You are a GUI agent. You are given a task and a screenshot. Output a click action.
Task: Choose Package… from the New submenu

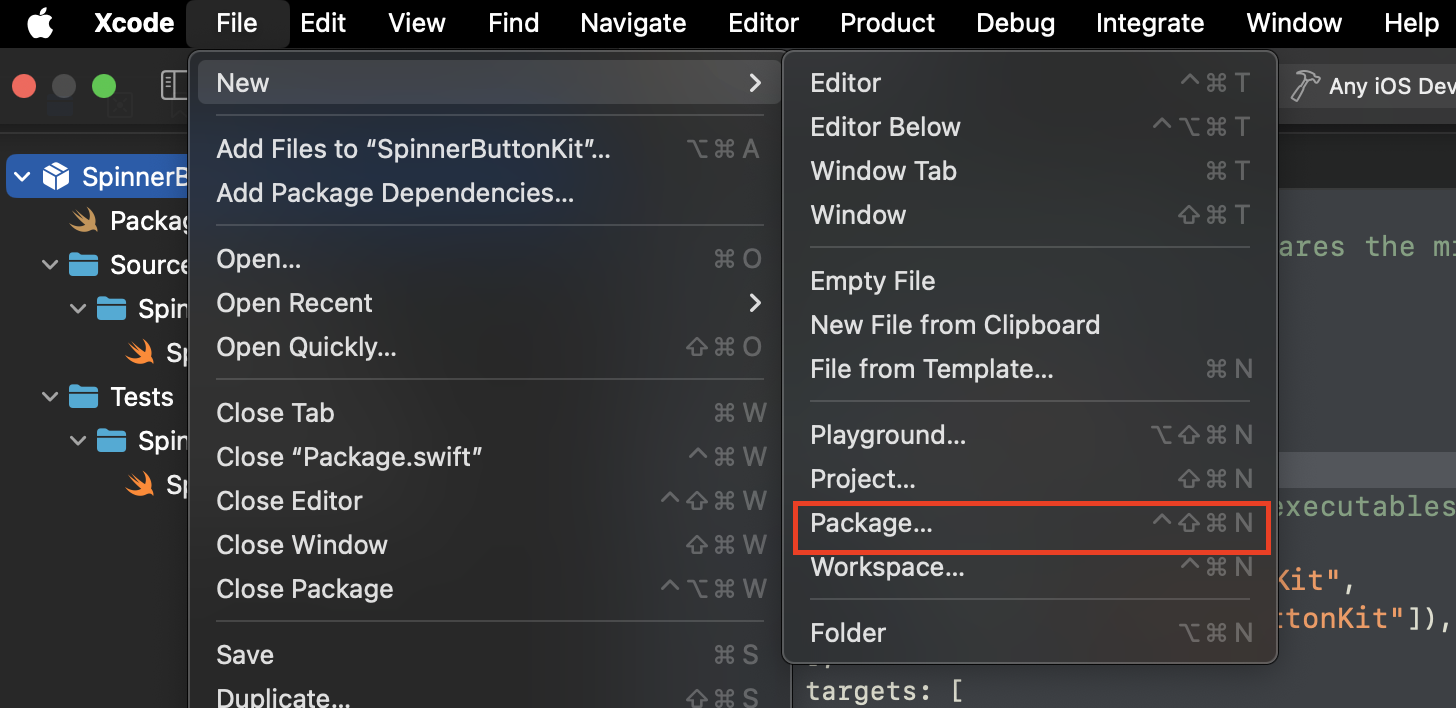click(x=1030, y=523)
